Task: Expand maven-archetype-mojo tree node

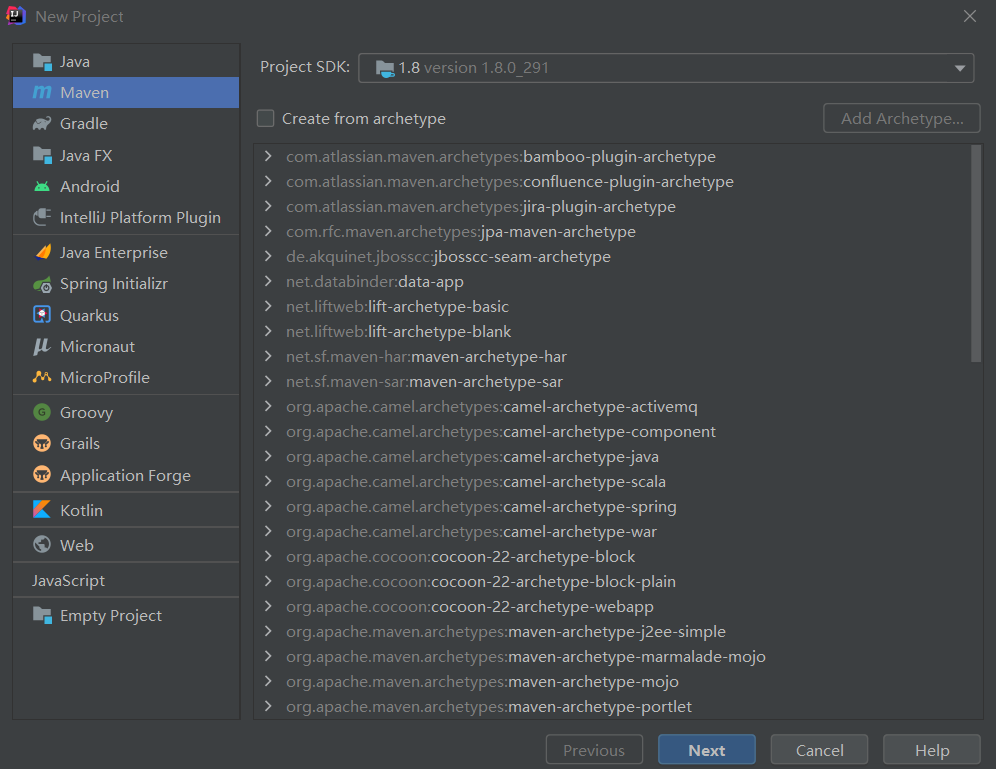Action: click(x=268, y=681)
